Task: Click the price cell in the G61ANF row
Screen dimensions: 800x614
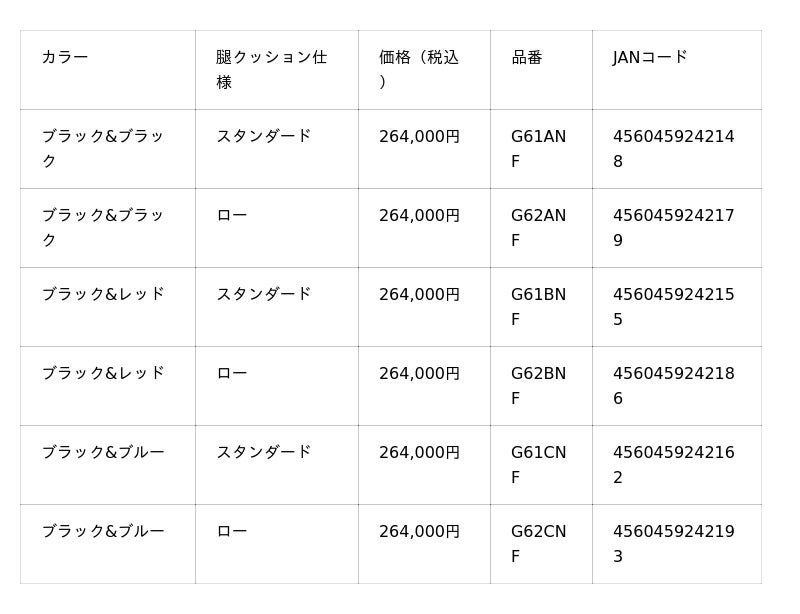Action: pyautogui.click(x=419, y=137)
